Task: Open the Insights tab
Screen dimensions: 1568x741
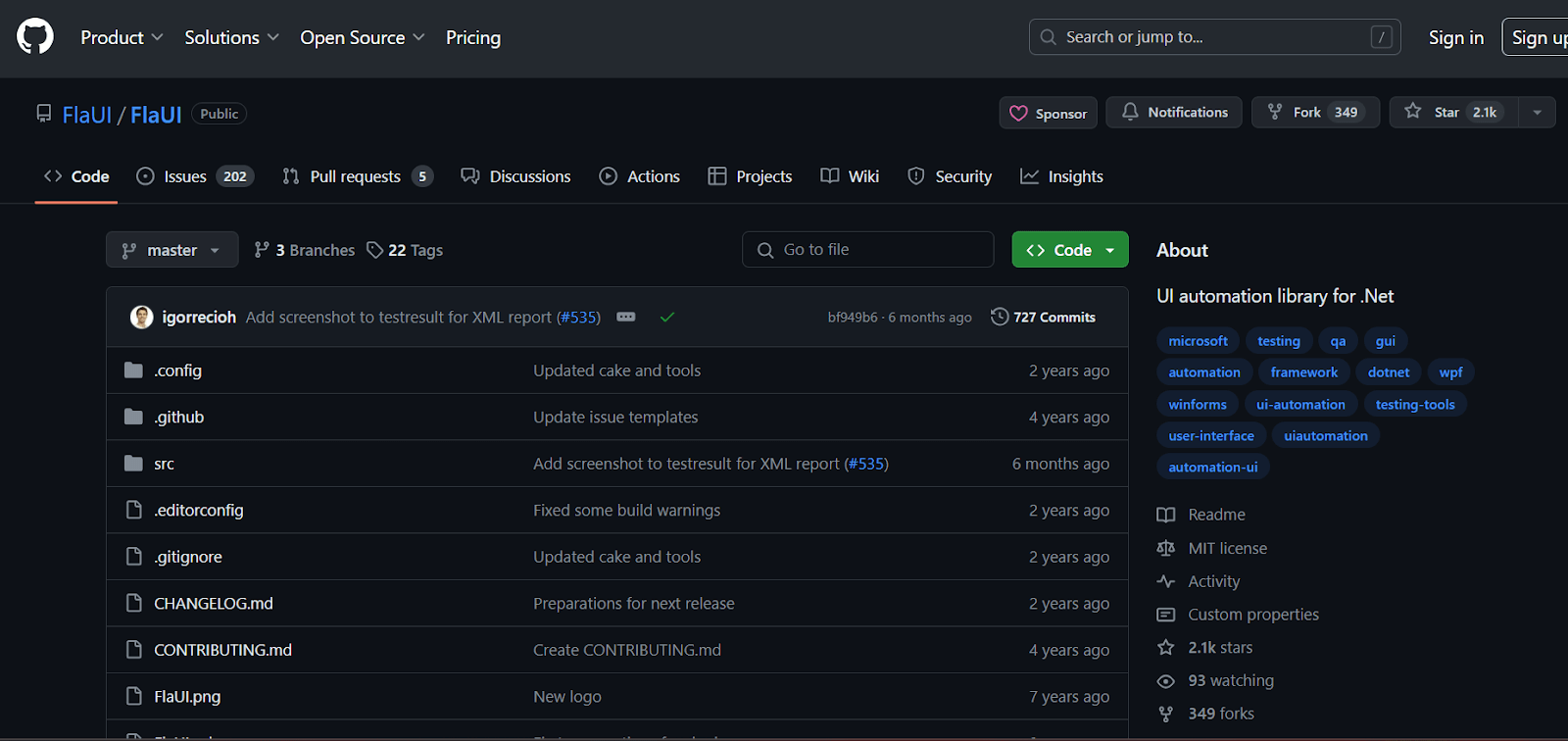Action: coord(1062,176)
